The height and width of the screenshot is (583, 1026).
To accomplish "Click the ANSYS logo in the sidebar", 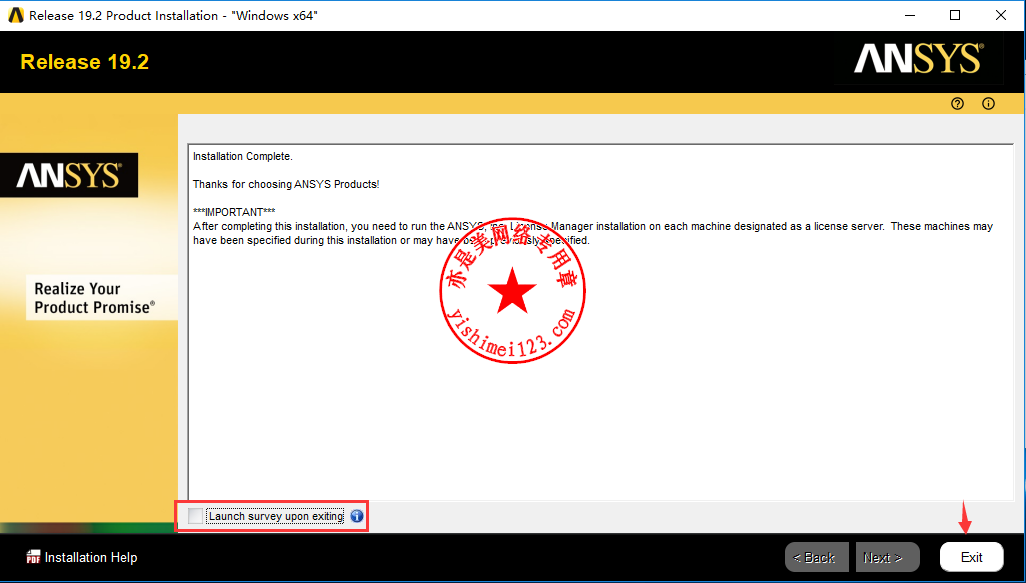I will (69, 175).
